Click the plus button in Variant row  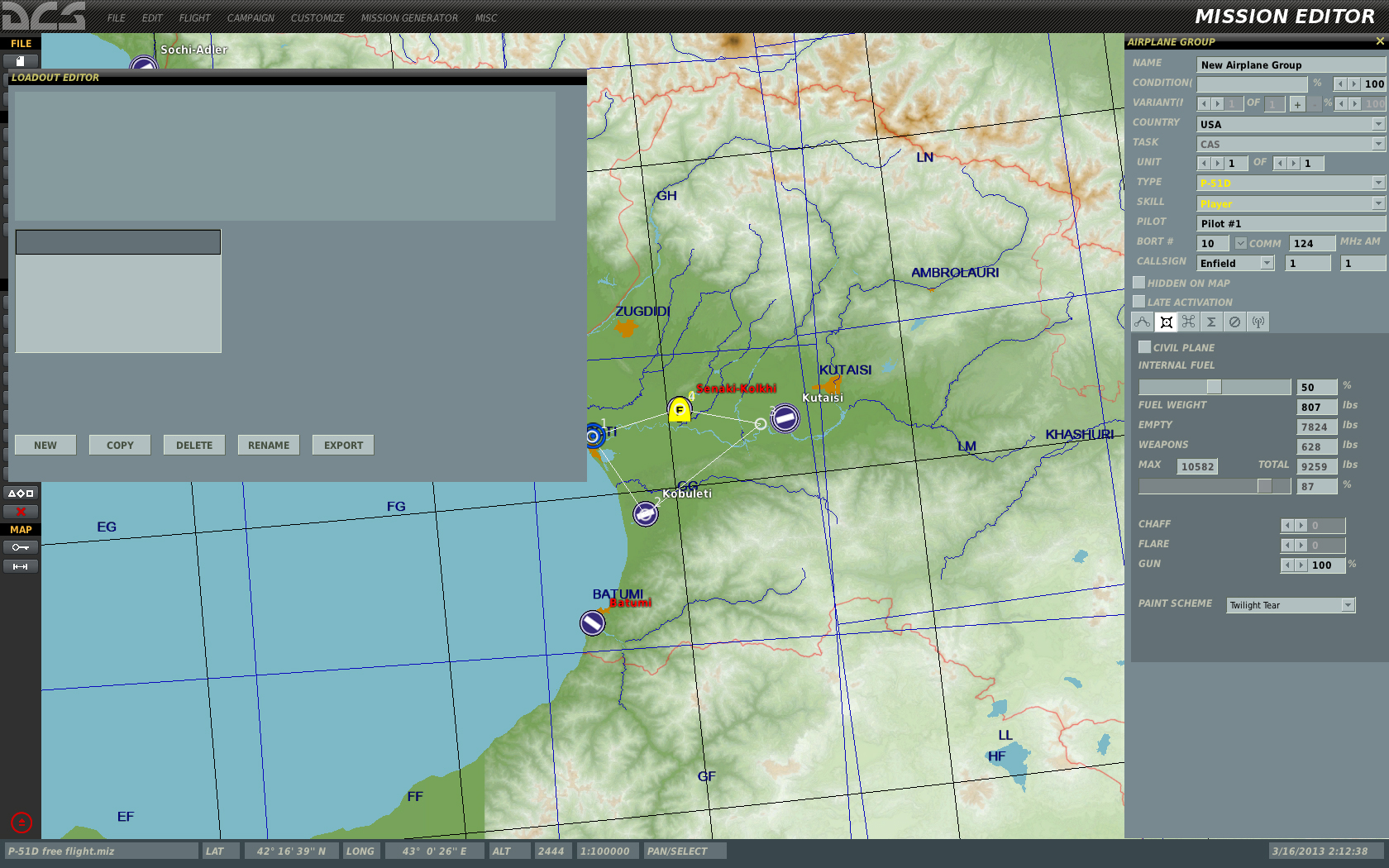[x=1297, y=104]
